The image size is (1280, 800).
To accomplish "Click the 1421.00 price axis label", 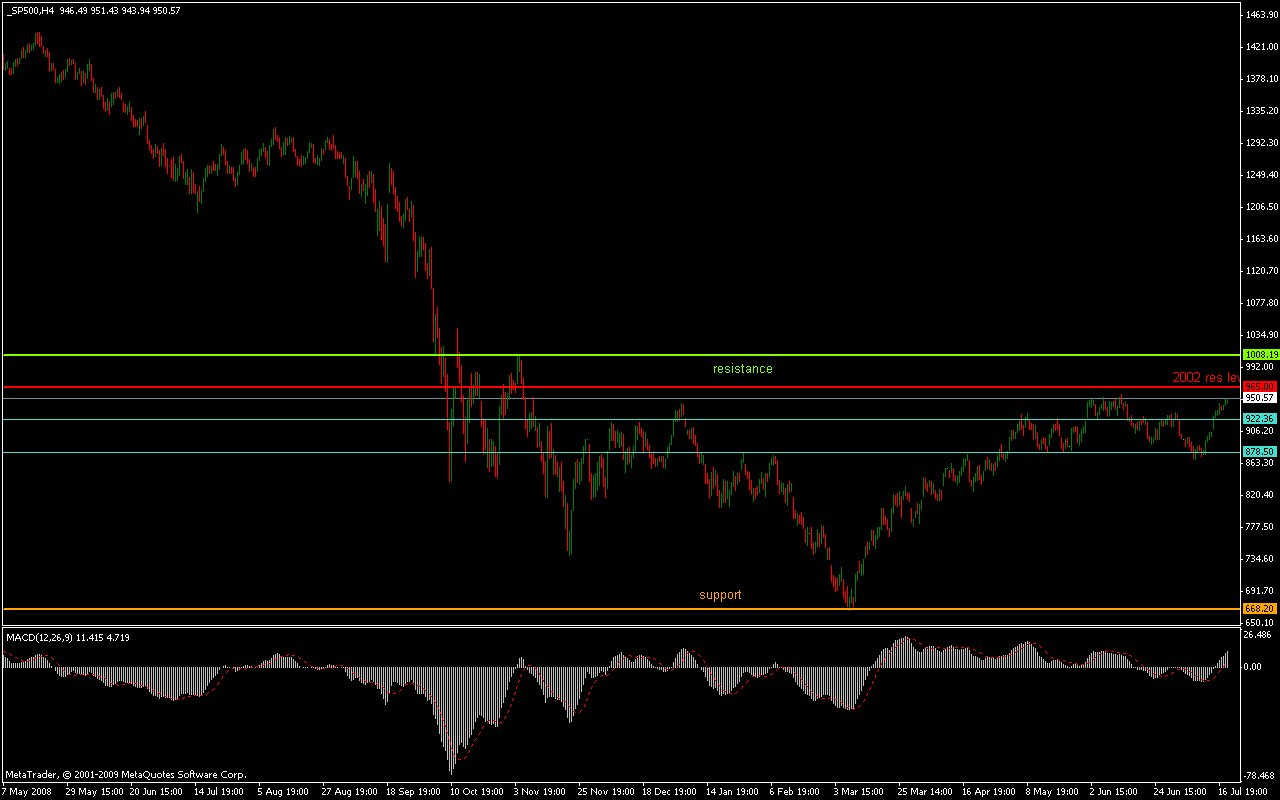I will coord(1259,47).
